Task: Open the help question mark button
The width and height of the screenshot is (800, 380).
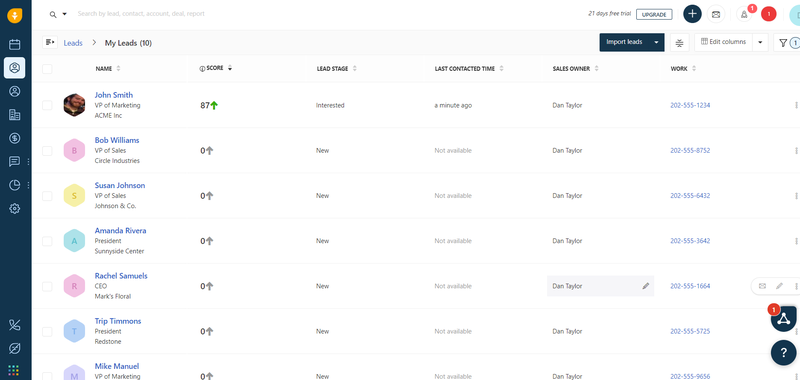Action: (783, 352)
